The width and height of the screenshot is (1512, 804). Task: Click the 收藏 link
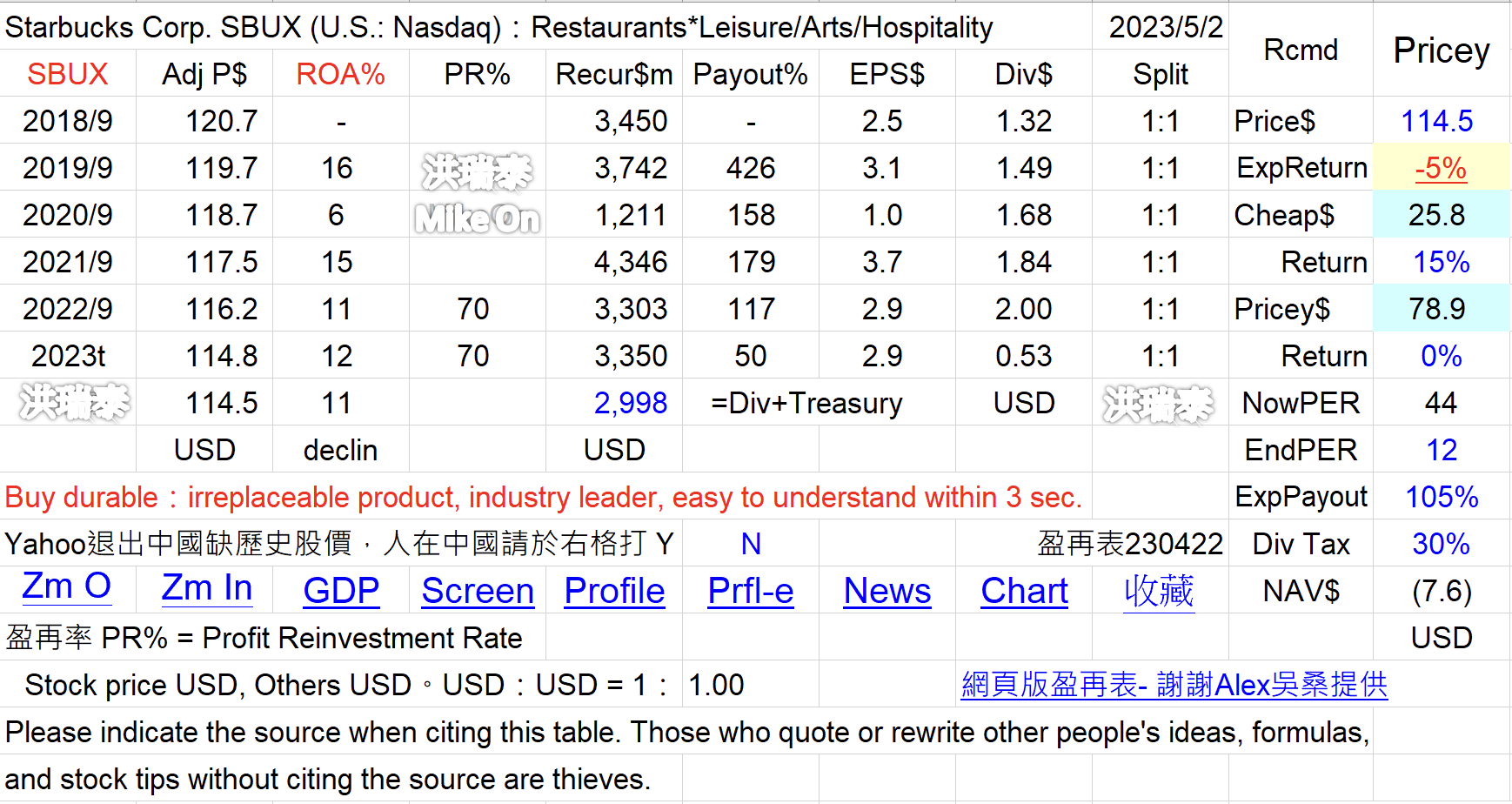[x=1159, y=591]
